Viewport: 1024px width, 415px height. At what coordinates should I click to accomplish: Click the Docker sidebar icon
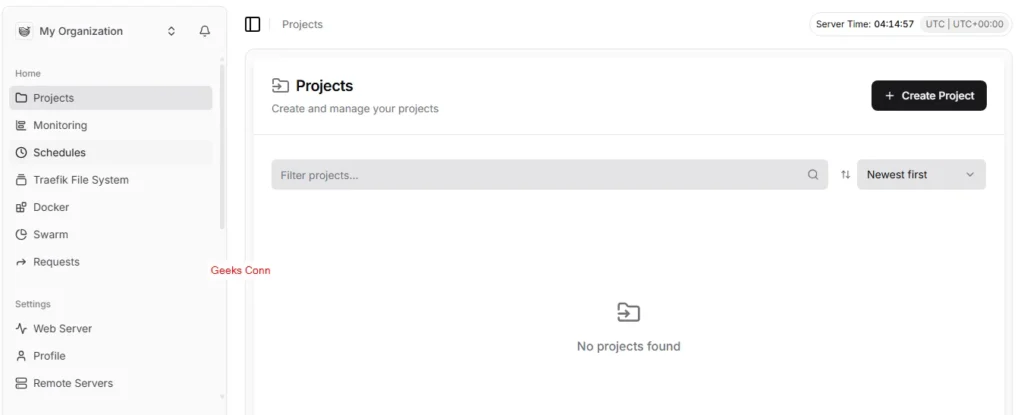[x=21, y=207]
